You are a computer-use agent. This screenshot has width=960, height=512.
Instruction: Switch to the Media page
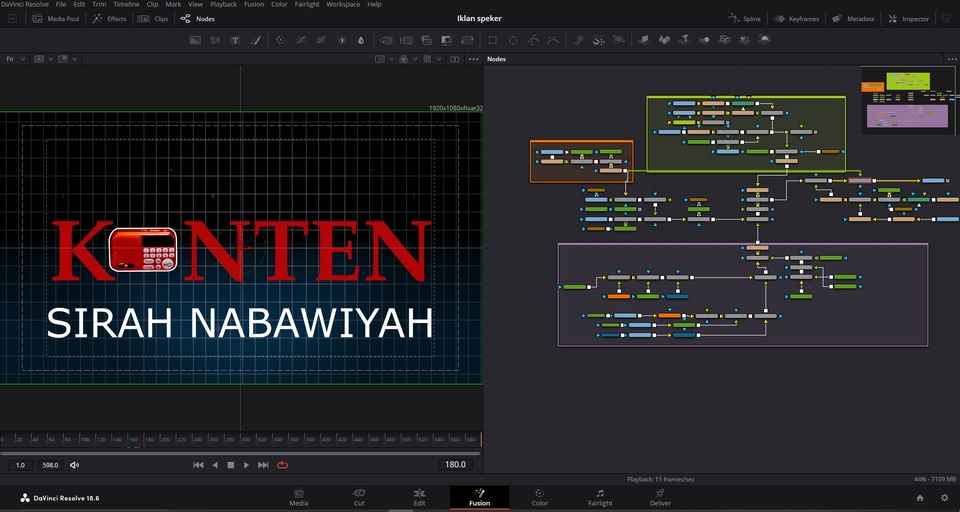point(299,497)
